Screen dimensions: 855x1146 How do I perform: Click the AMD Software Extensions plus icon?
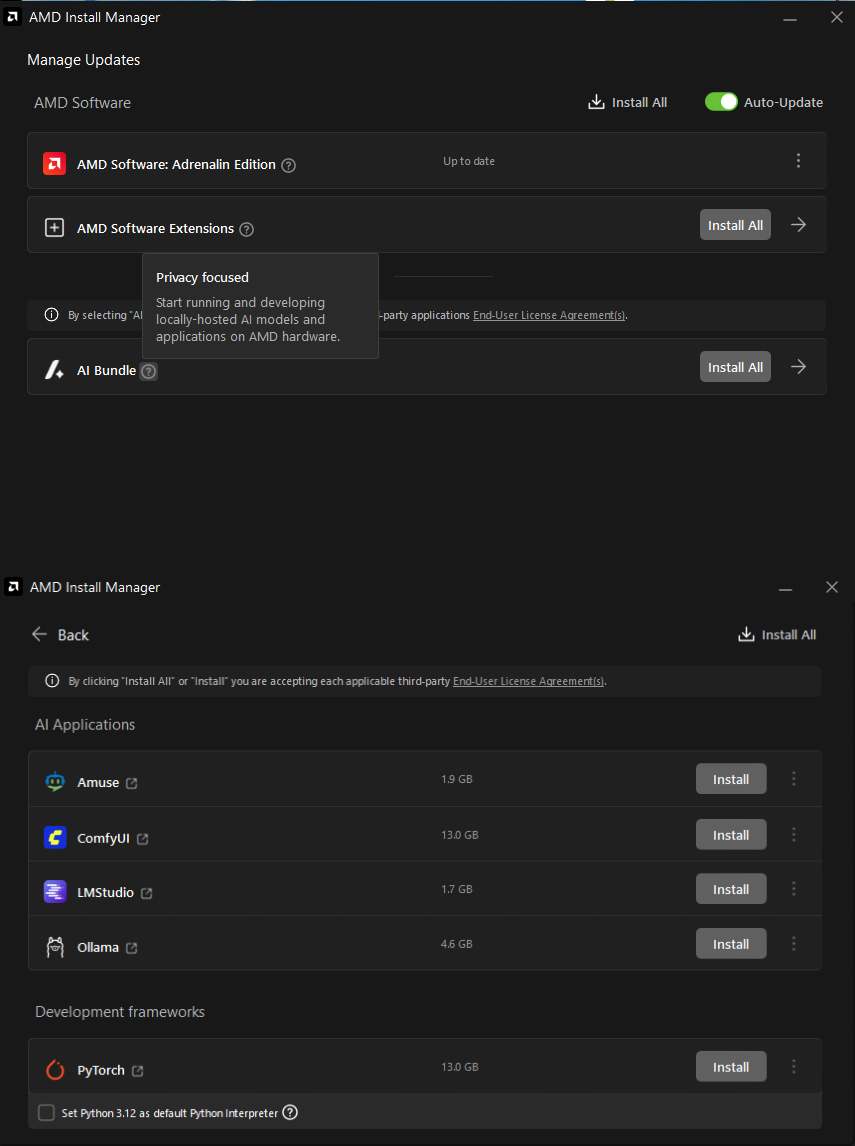tap(55, 228)
